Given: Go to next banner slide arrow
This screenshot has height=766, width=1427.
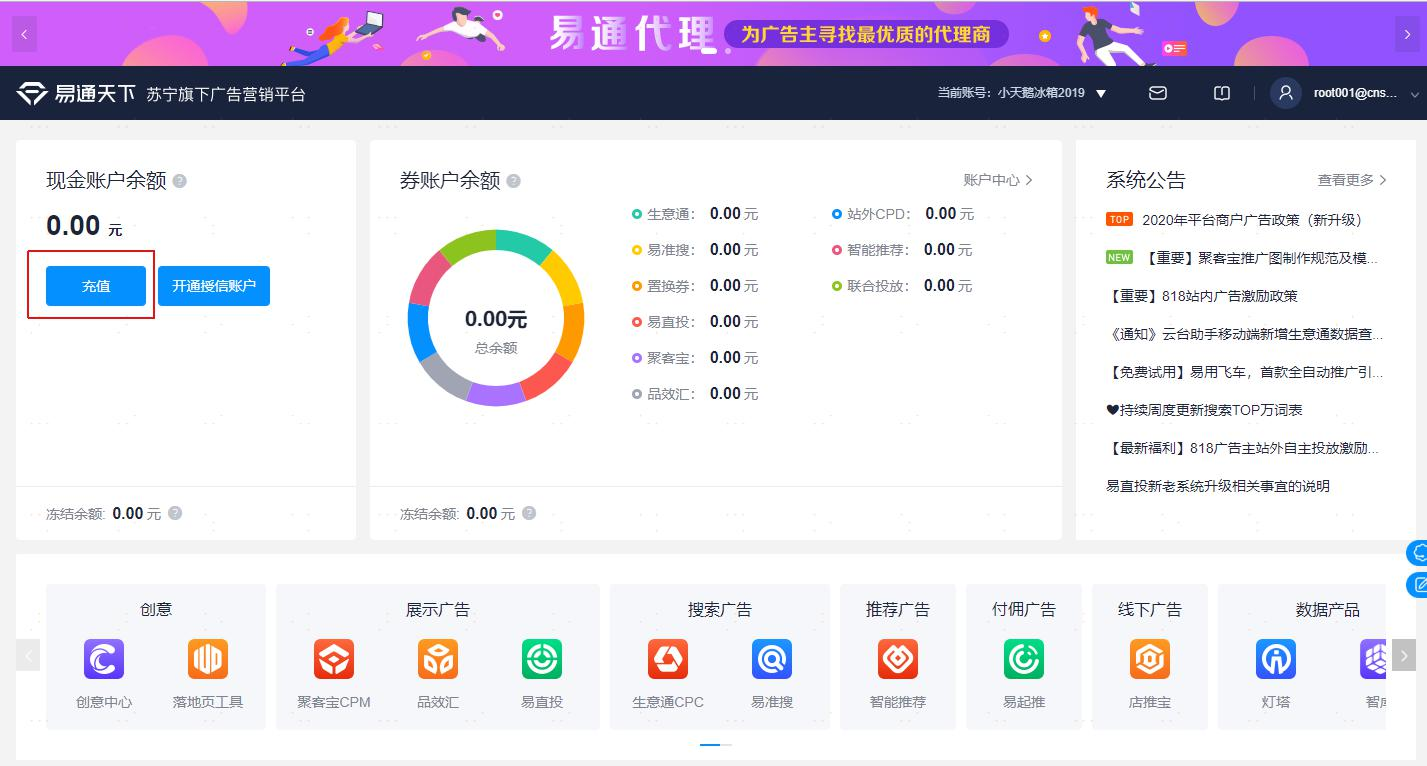Looking at the screenshot, I should pos(1406,34).
